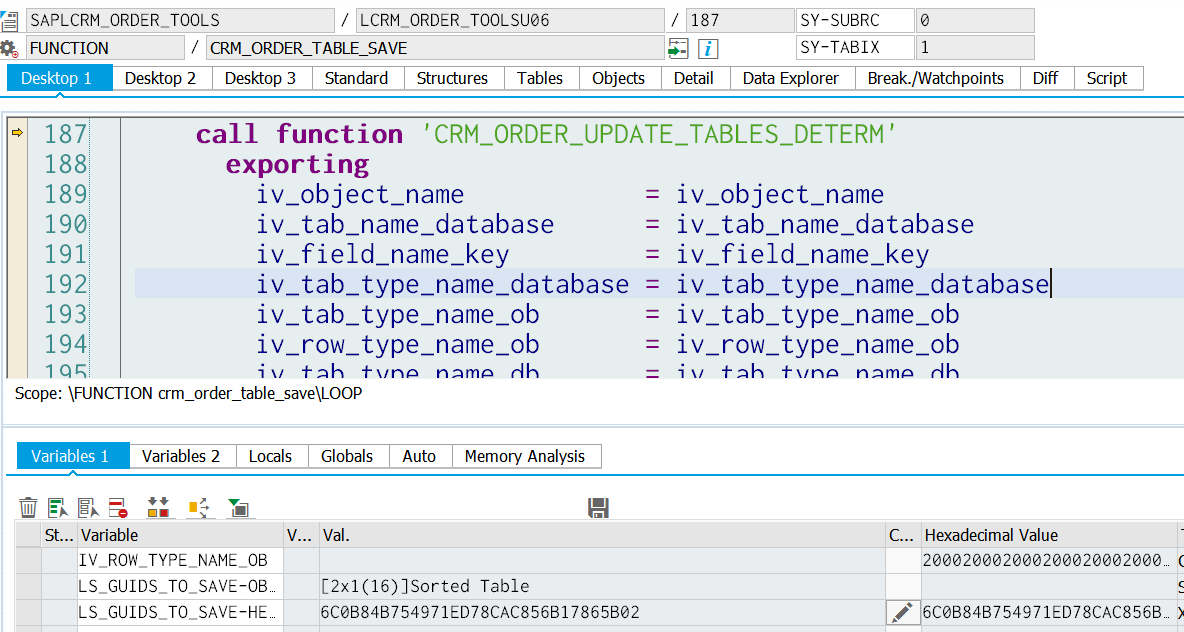1184x632 pixels.
Task: Click the yellow arrow marker at line 187
Action: [x=17, y=133]
